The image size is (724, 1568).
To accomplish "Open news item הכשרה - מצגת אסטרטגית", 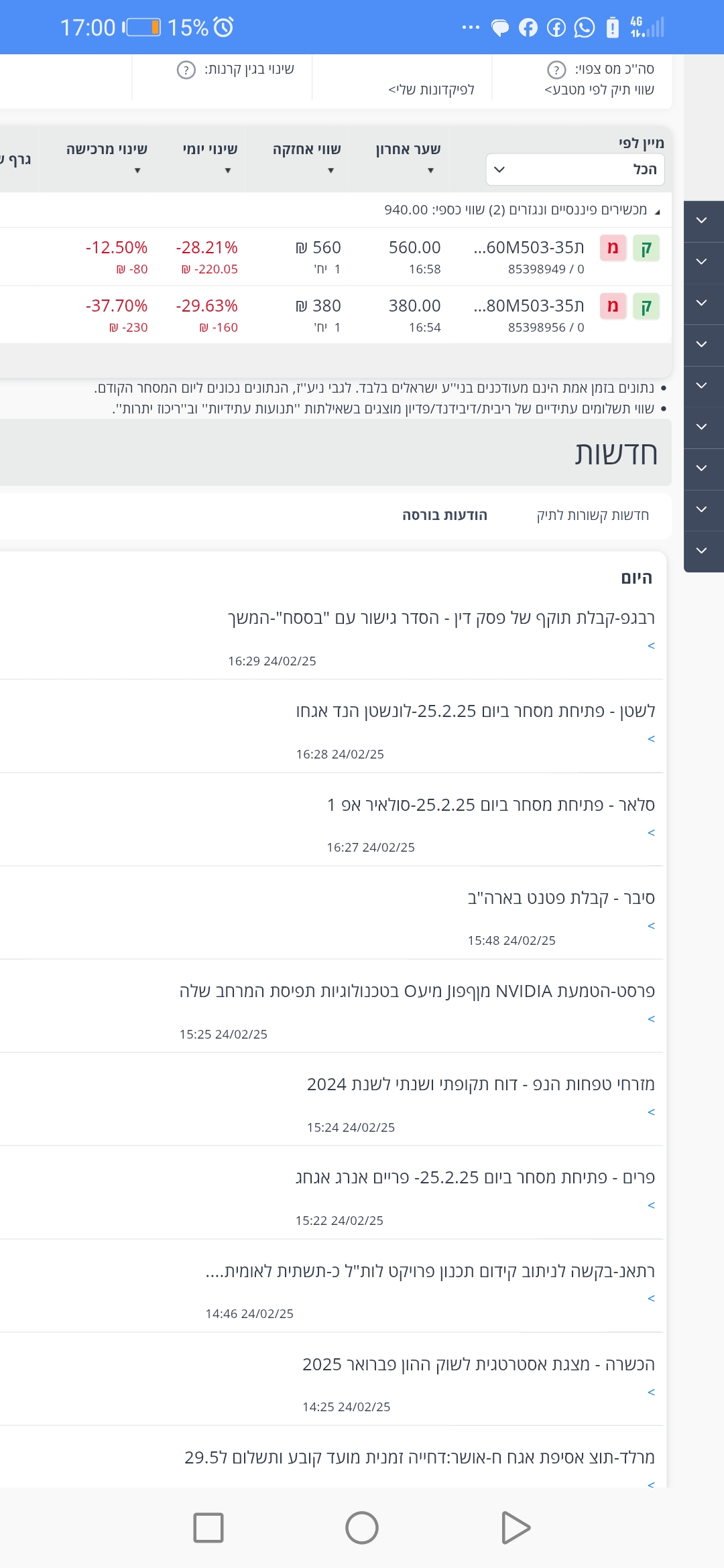I will point(479,1364).
